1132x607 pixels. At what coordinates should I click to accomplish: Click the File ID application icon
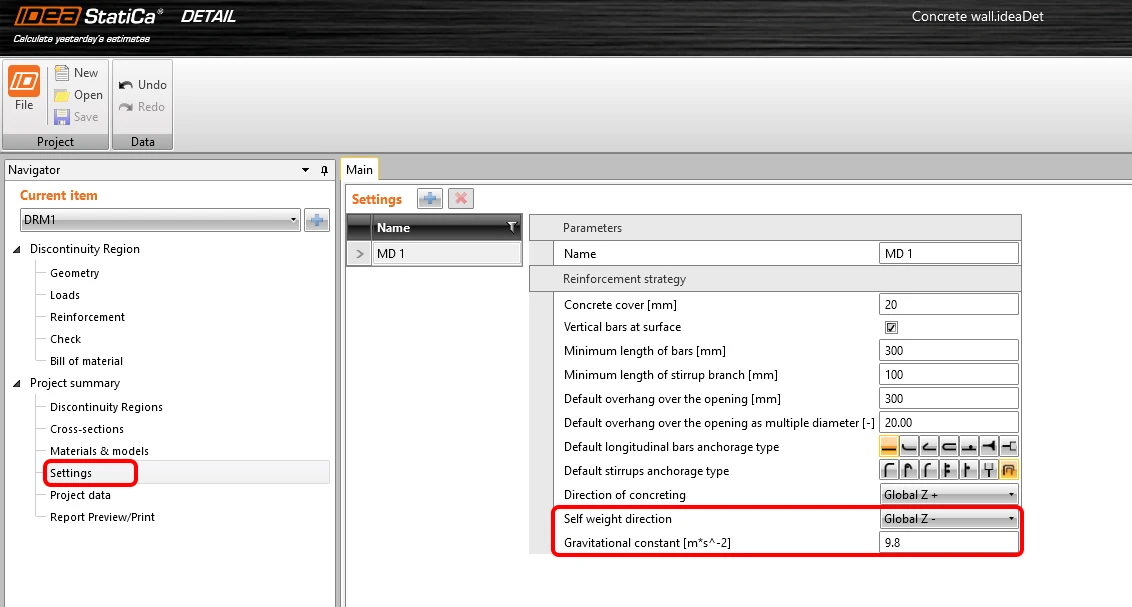tap(24, 81)
